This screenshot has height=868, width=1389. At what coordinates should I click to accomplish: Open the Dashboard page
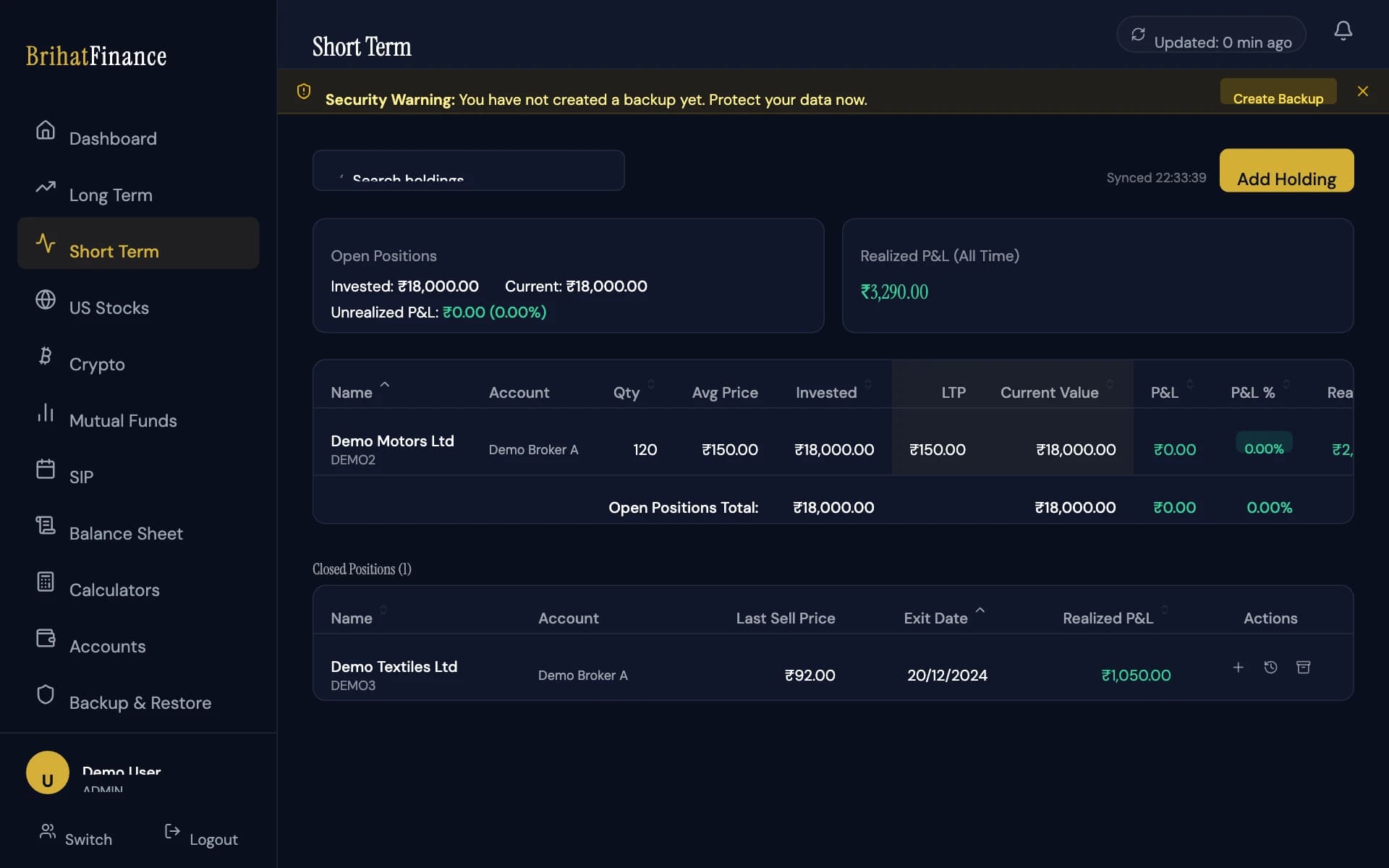pos(138,131)
